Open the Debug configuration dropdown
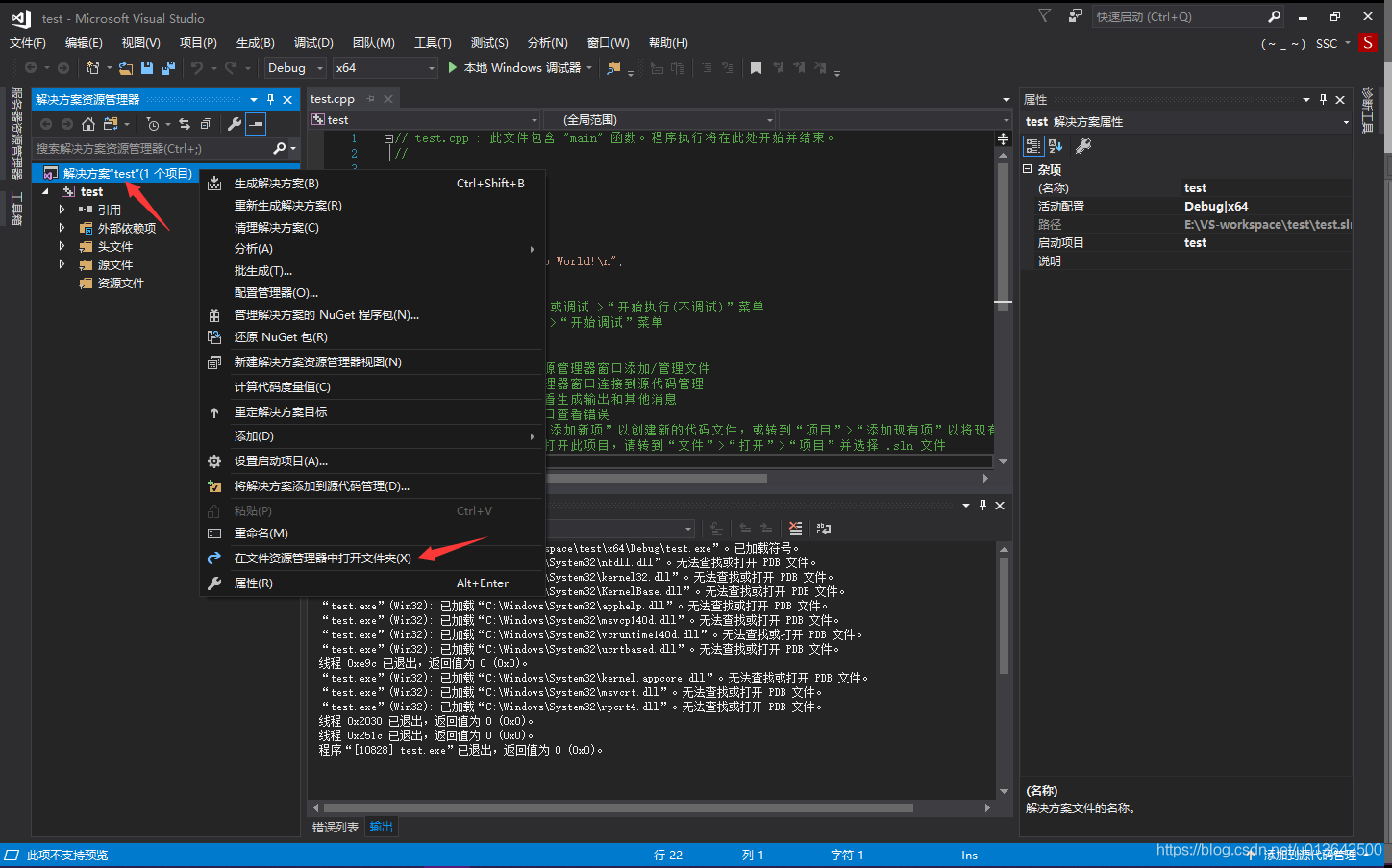 click(294, 68)
